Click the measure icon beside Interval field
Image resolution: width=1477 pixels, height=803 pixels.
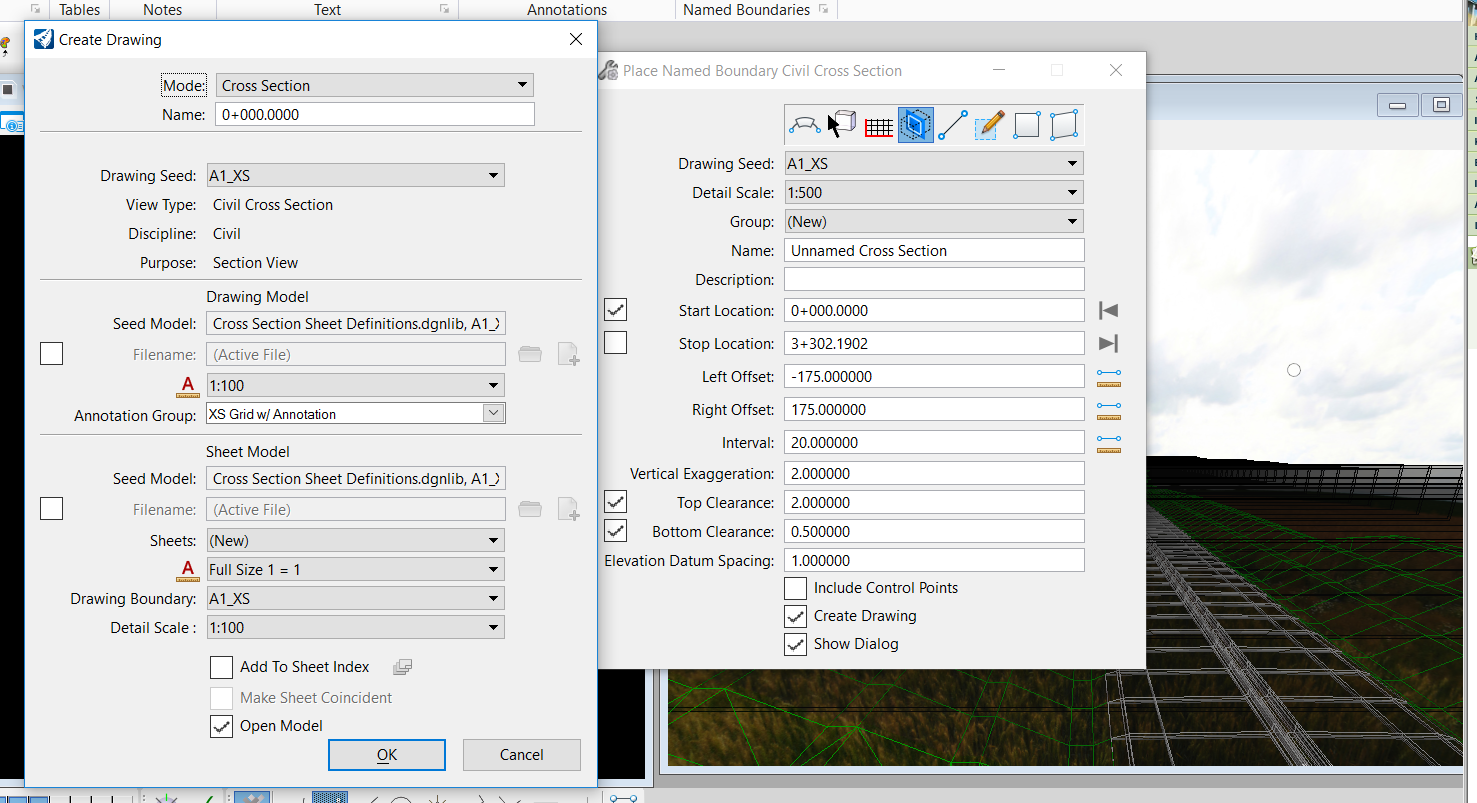(x=1108, y=443)
